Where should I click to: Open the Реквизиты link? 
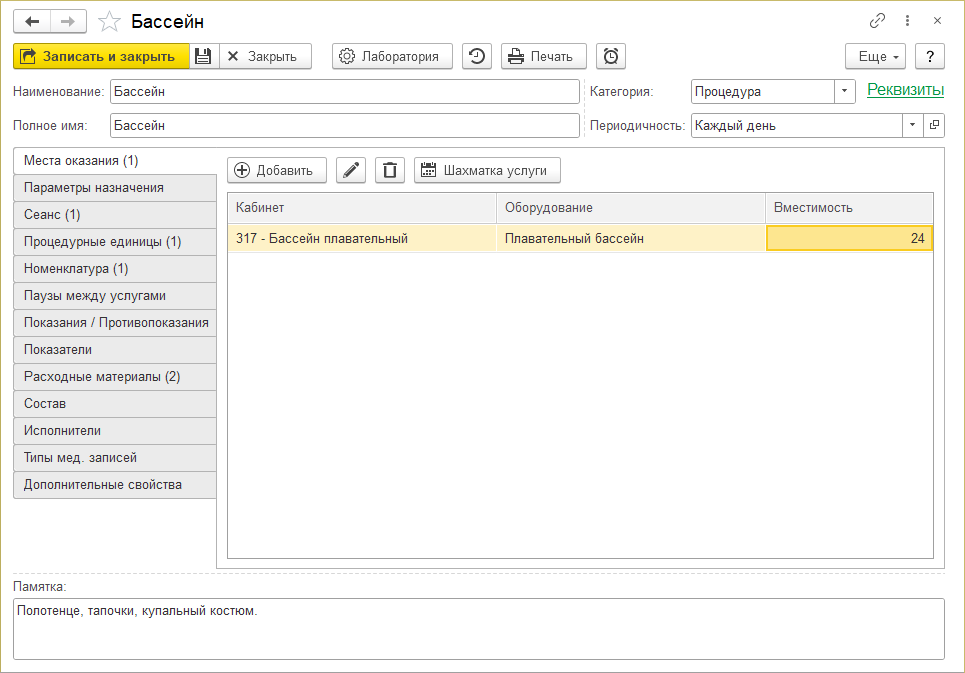click(x=905, y=90)
